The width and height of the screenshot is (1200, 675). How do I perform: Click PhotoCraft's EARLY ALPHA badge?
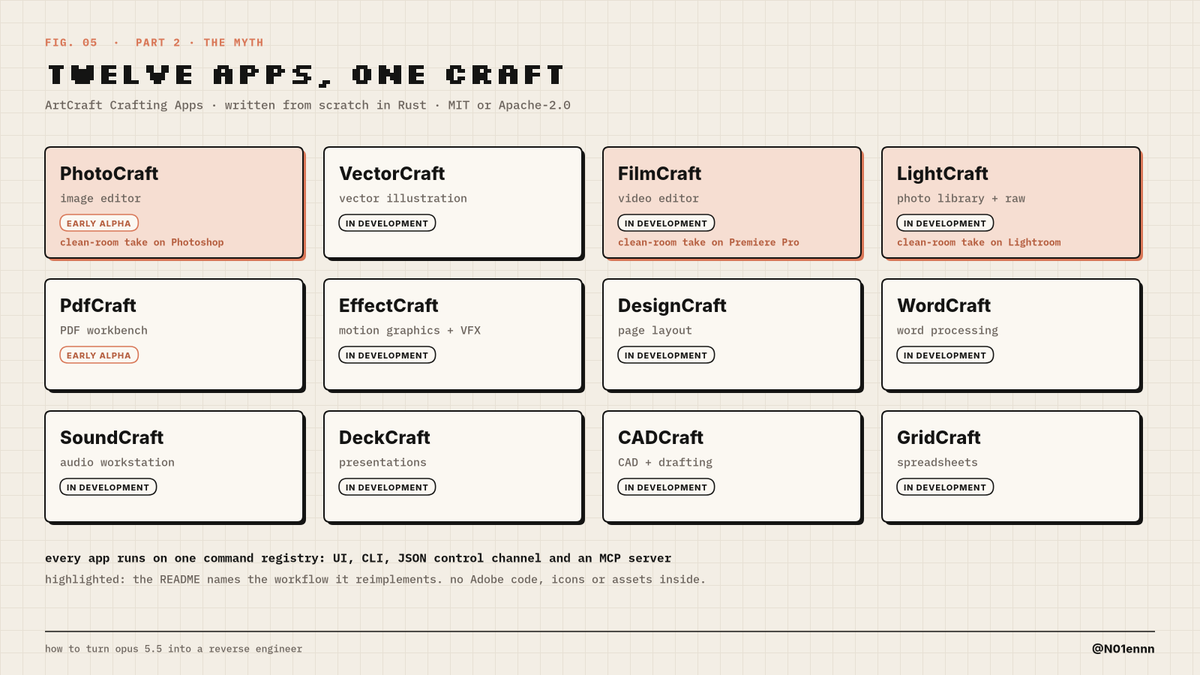pos(99,223)
